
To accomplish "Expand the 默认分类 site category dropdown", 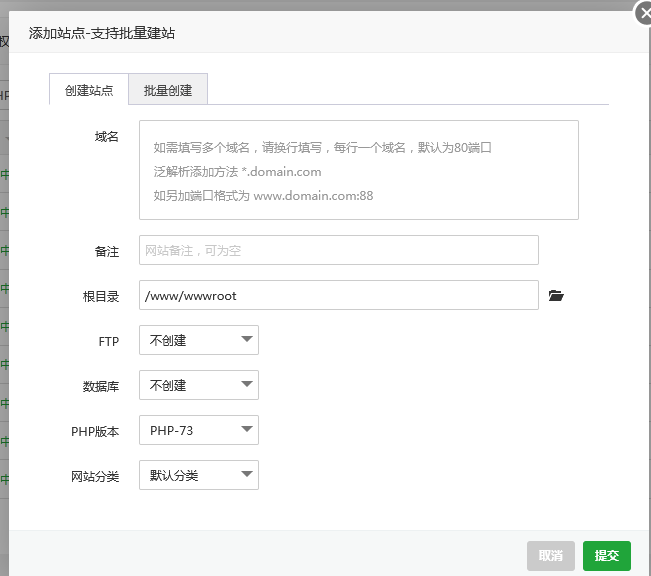I will (x=198, y=475).
